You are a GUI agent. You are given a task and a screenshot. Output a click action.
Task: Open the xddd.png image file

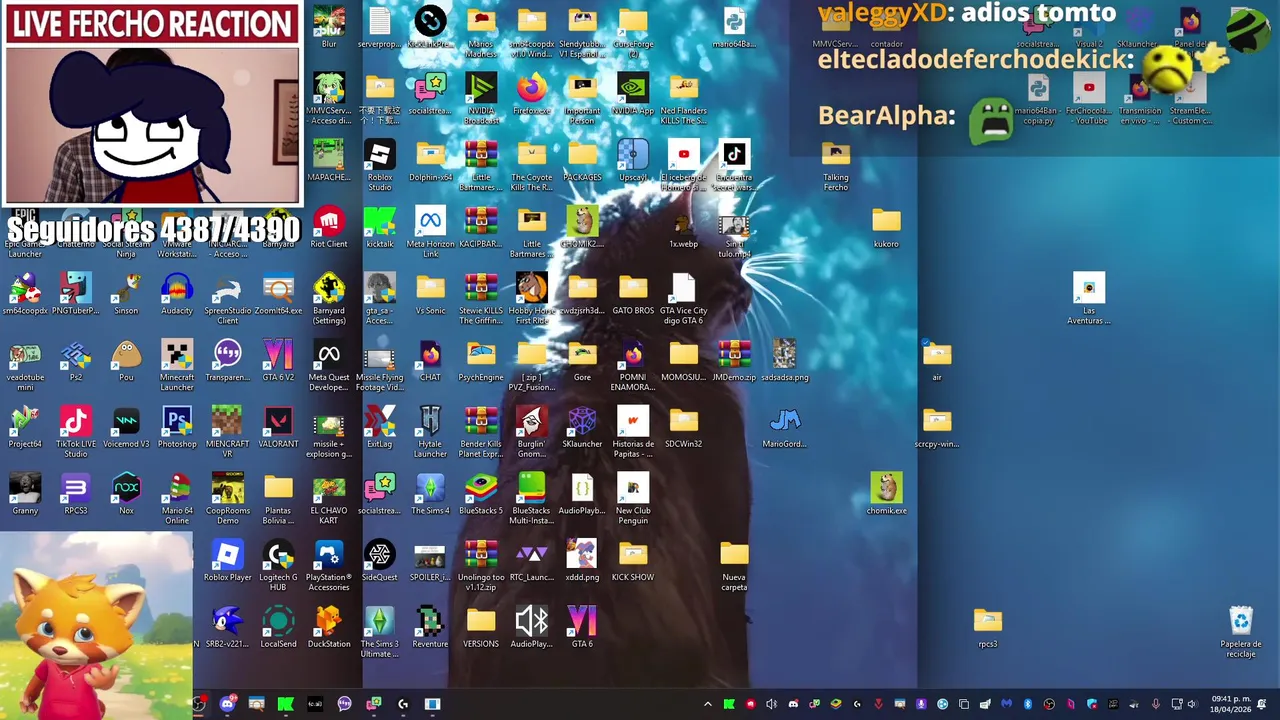click(x=582, y=560)
